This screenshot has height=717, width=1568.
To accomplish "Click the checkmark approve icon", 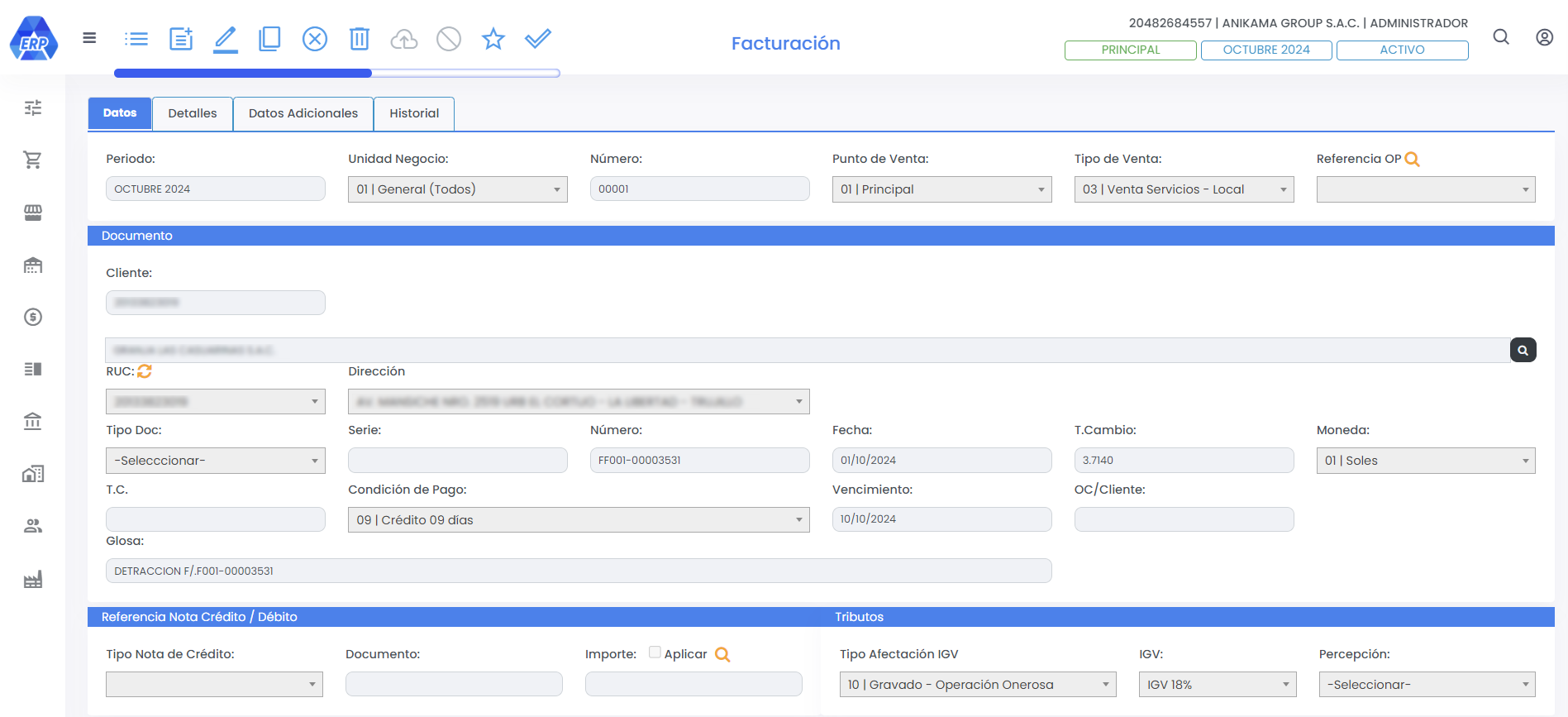I will [538, 39].
